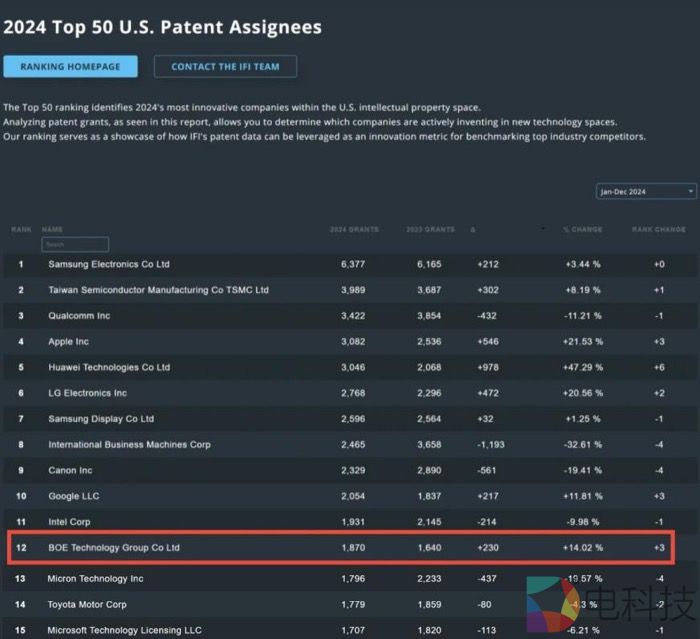
Task: Select Qualcomm Inc row name
Action: tap(79, 316)
